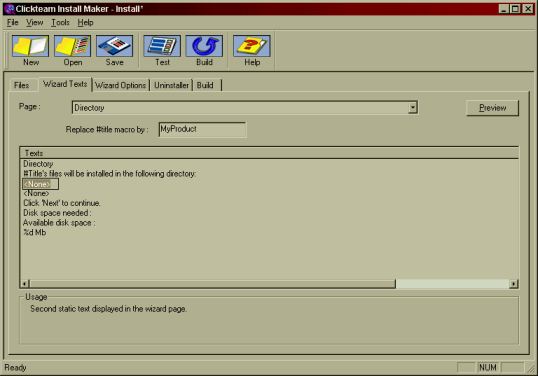Click the Test installer toolbar icon
This screenshot has width=538, height=376.
click(x=162, y=46)
